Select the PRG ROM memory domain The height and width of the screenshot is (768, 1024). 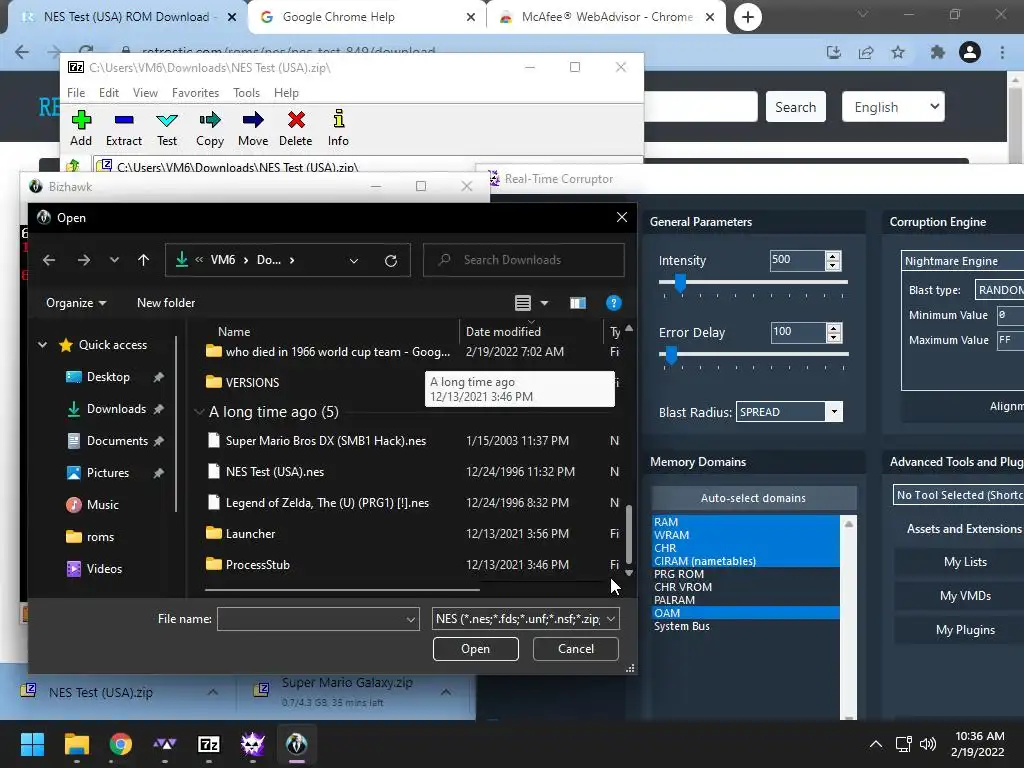(x=679, y=574)
